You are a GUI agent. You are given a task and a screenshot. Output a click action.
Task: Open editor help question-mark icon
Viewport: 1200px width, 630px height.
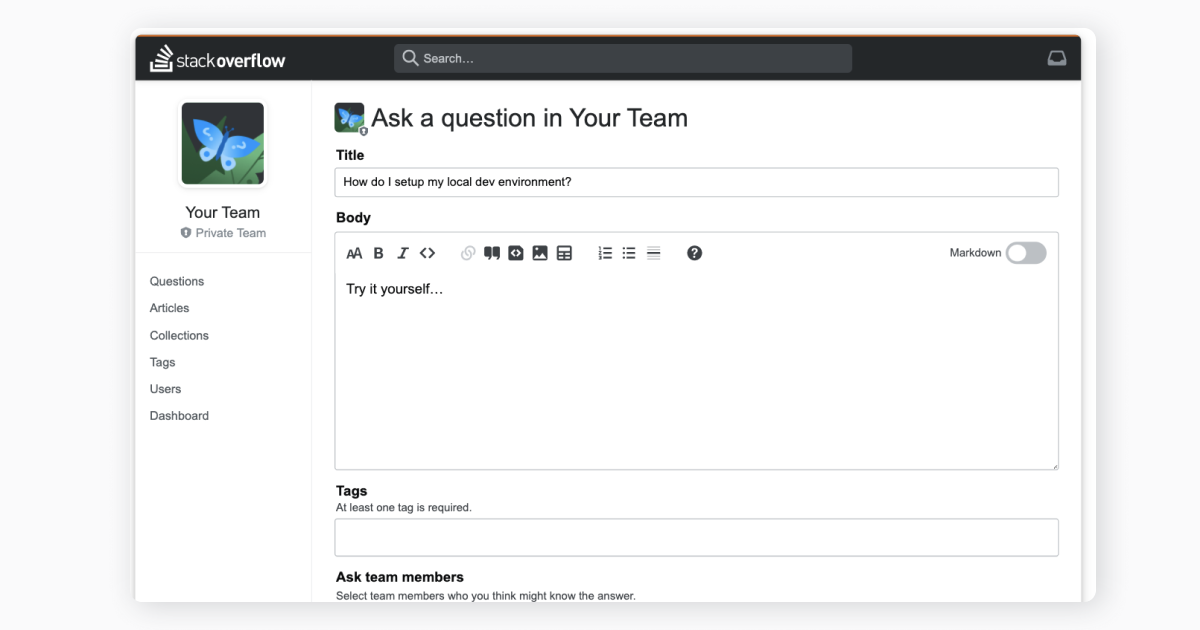(x=695, y=253)
